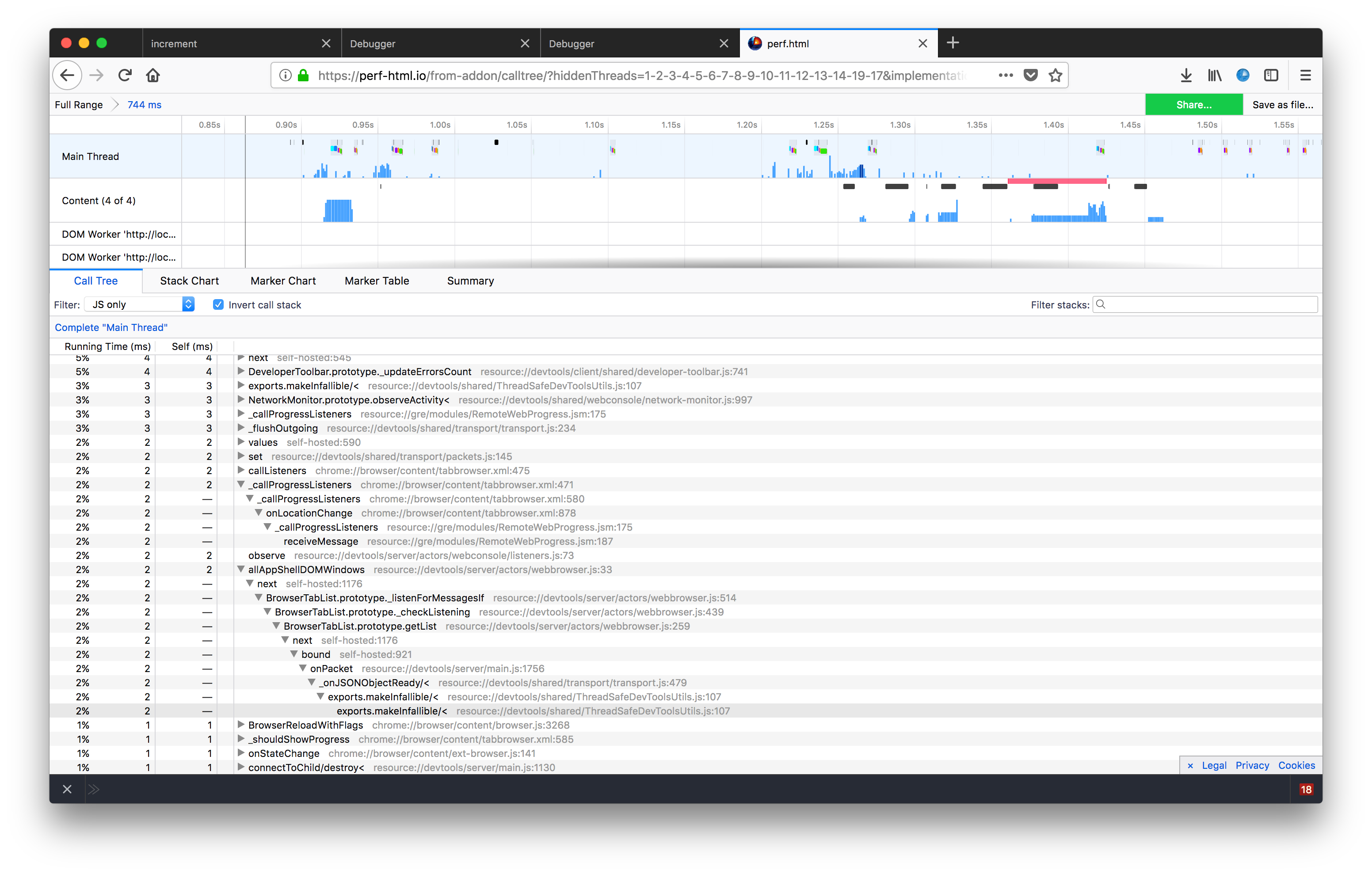Expand the BrowserReloadWithFlags row
Viewport: 1372px width, 874px height.
coord(241,725)
